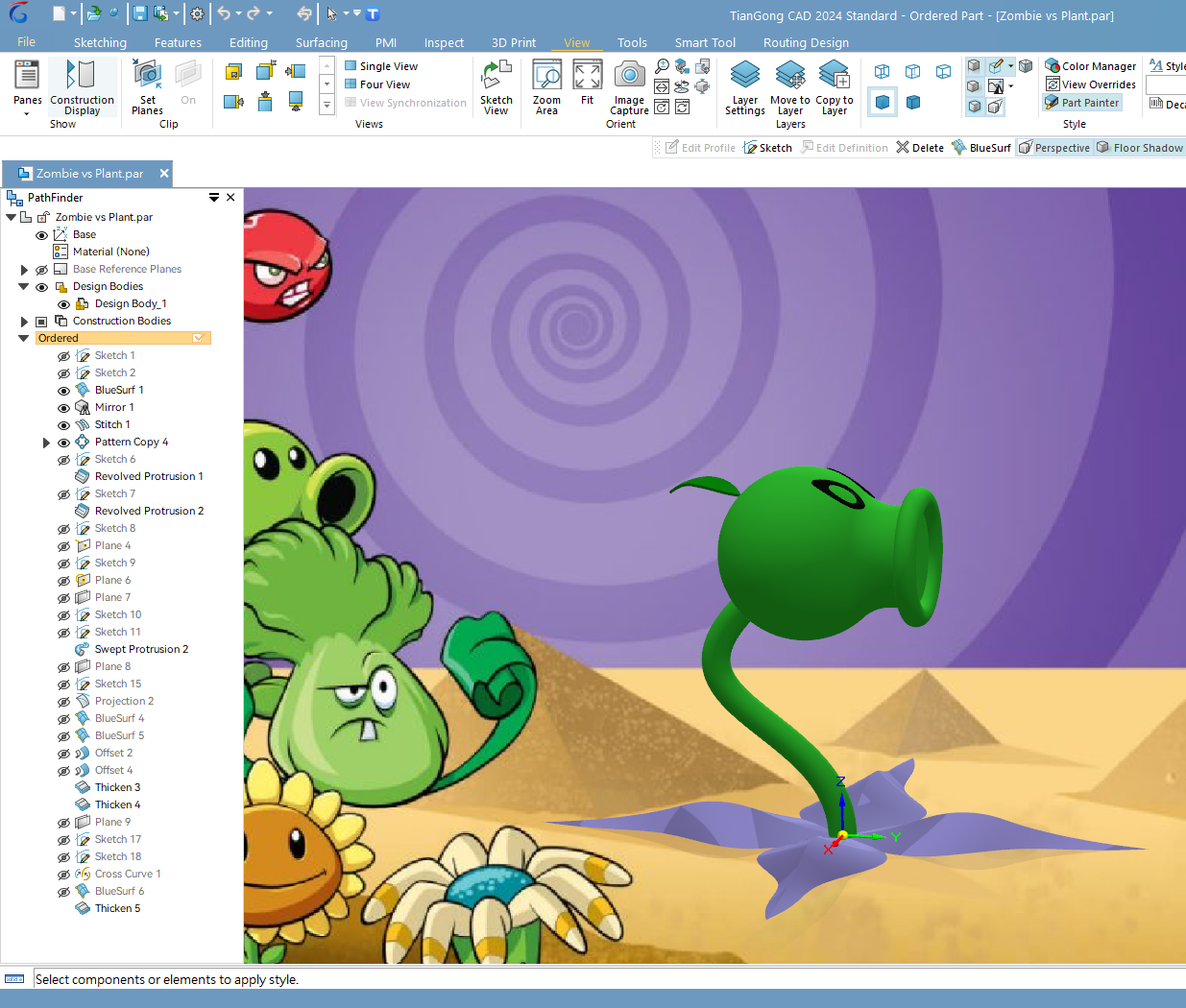The image size is (1186, 1008).
Task: Click the Move to Layer icon
Action: pyautogui.click(x=790, y=76)
